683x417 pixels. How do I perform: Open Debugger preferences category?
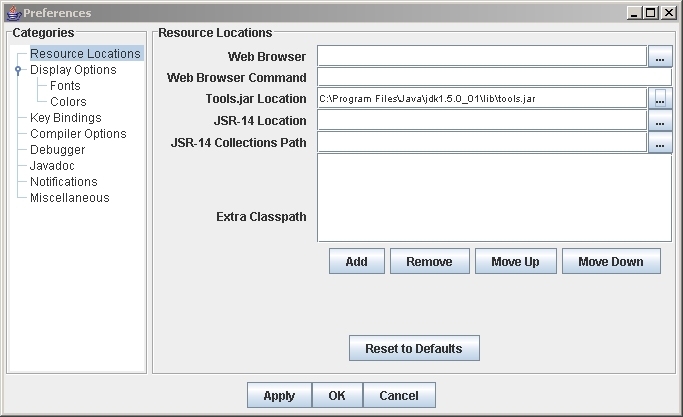57,150
